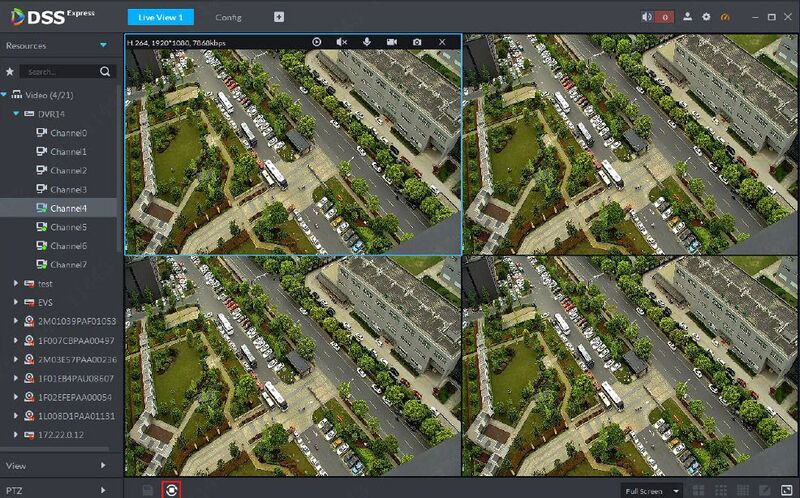The width and height of the screenshot is (800, 498).
Task: Open the Full Screen dropdown
Action: (x=652, y=491)
